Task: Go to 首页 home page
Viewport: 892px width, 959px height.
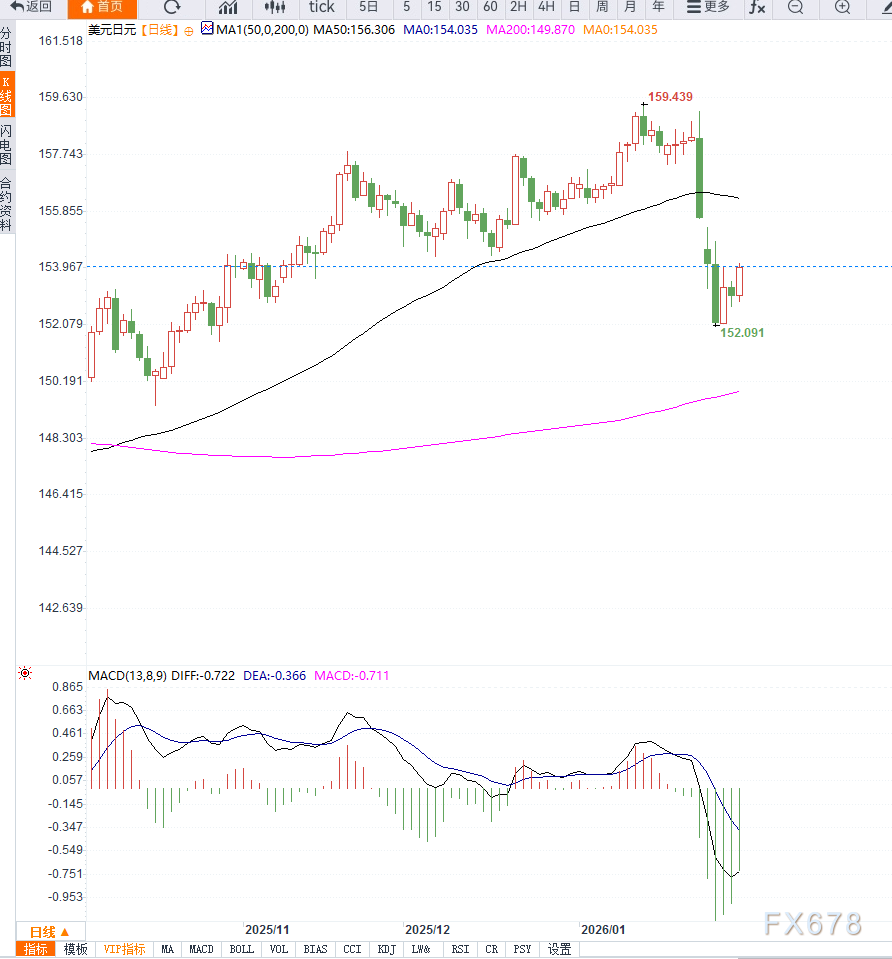Action: [x=102, y=7]
